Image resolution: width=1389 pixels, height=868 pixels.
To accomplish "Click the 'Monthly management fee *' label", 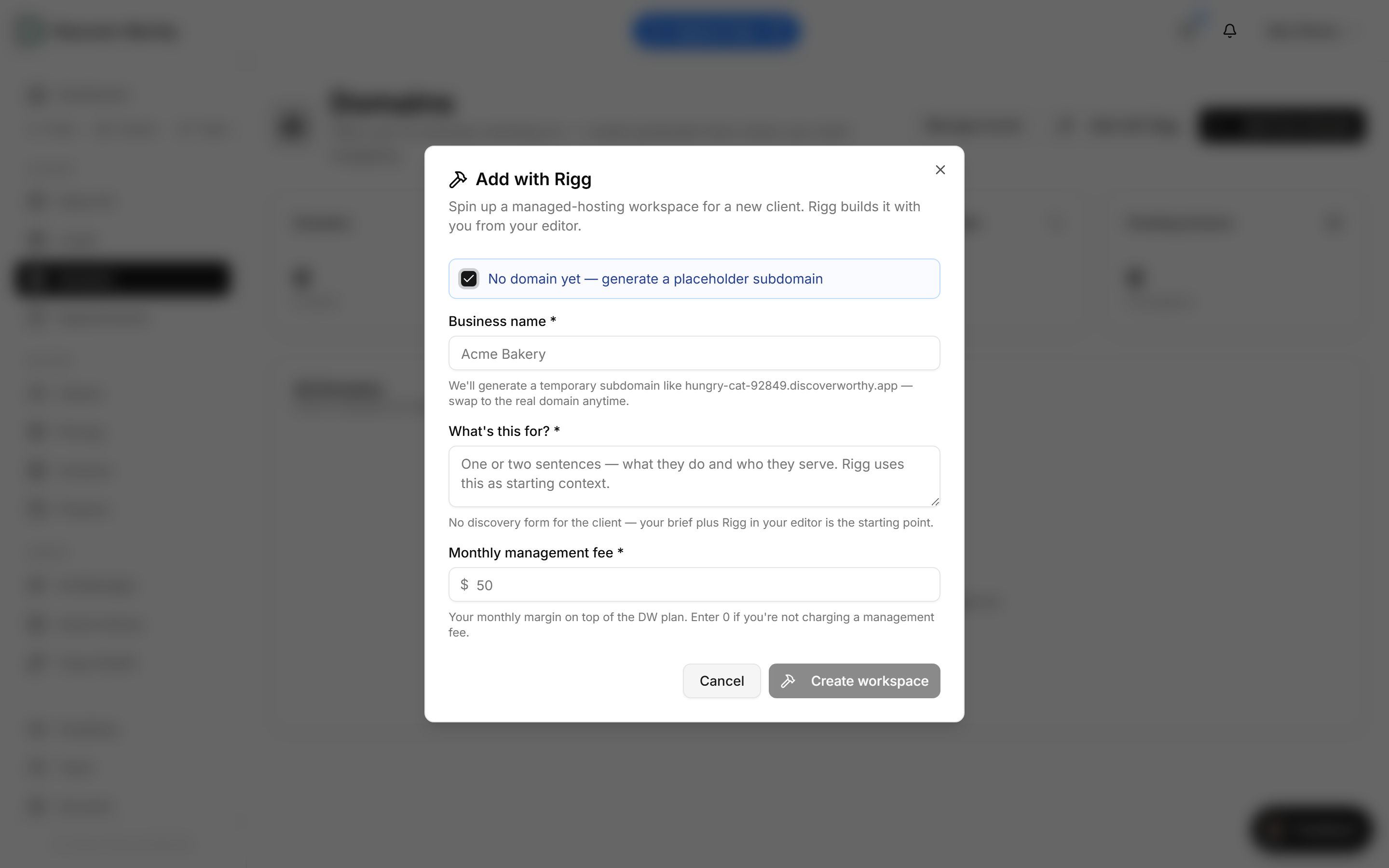I will click(535, 553).
